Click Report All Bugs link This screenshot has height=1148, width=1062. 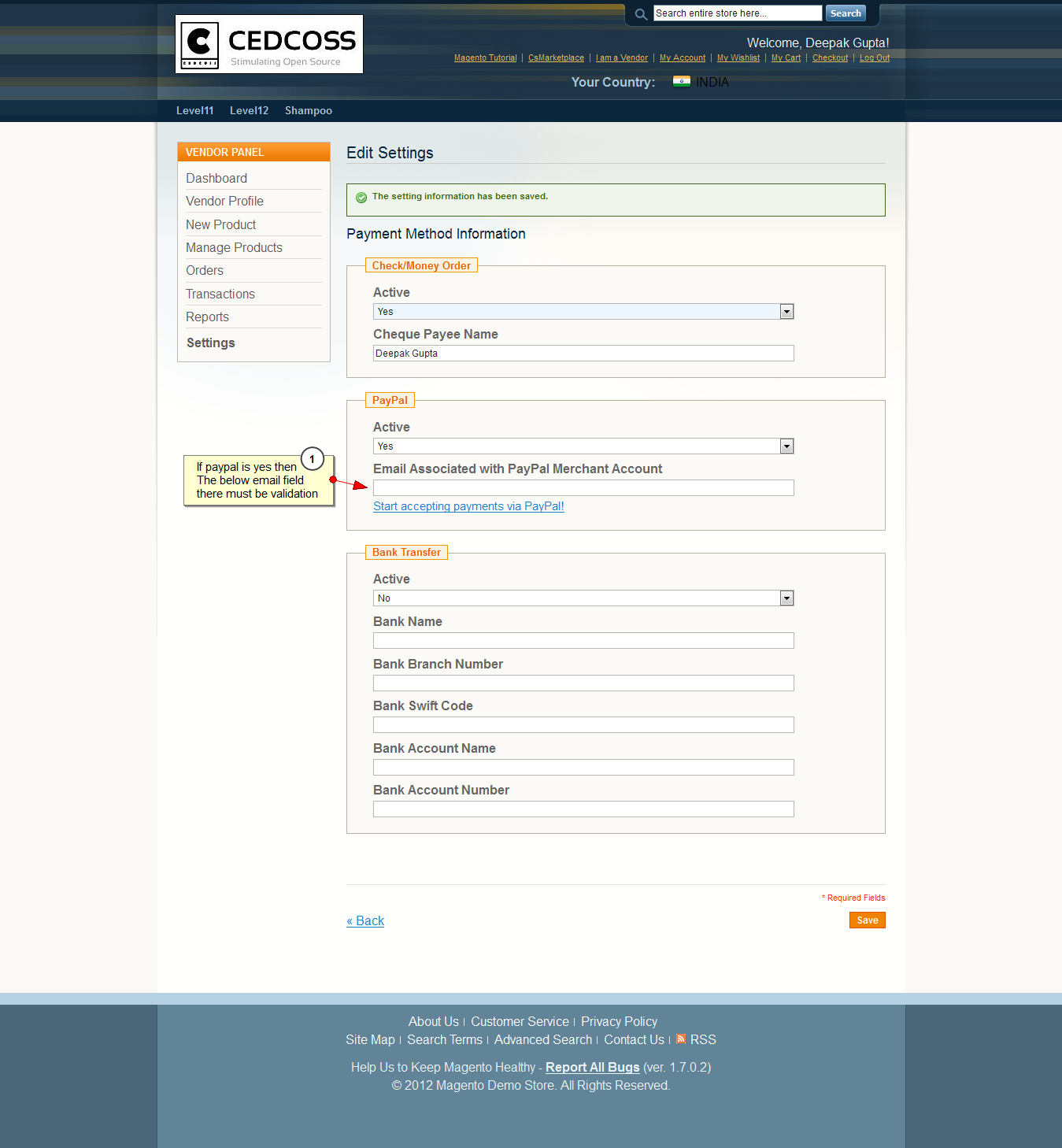[593, 1068]
